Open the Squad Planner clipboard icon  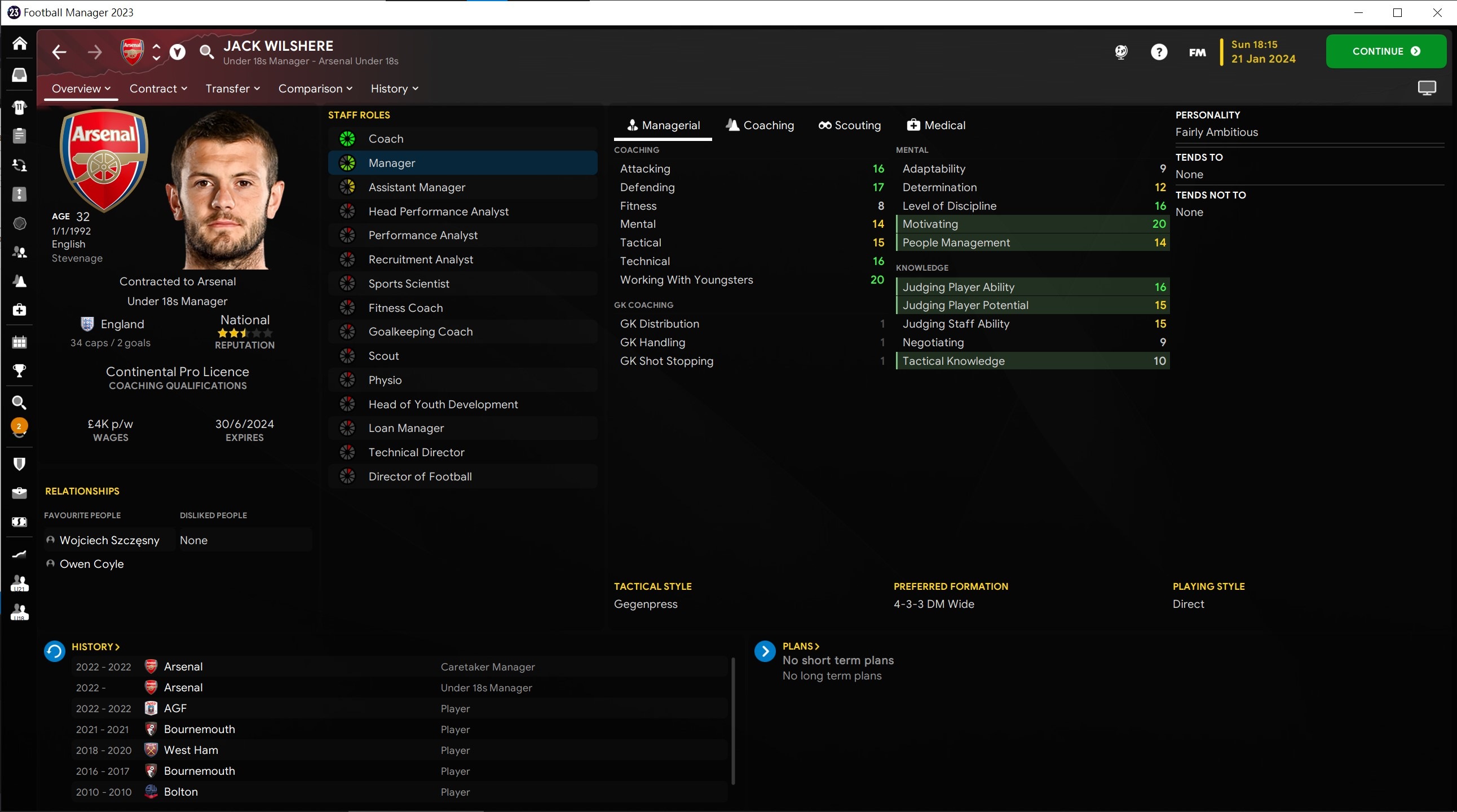tap(20, 136)
